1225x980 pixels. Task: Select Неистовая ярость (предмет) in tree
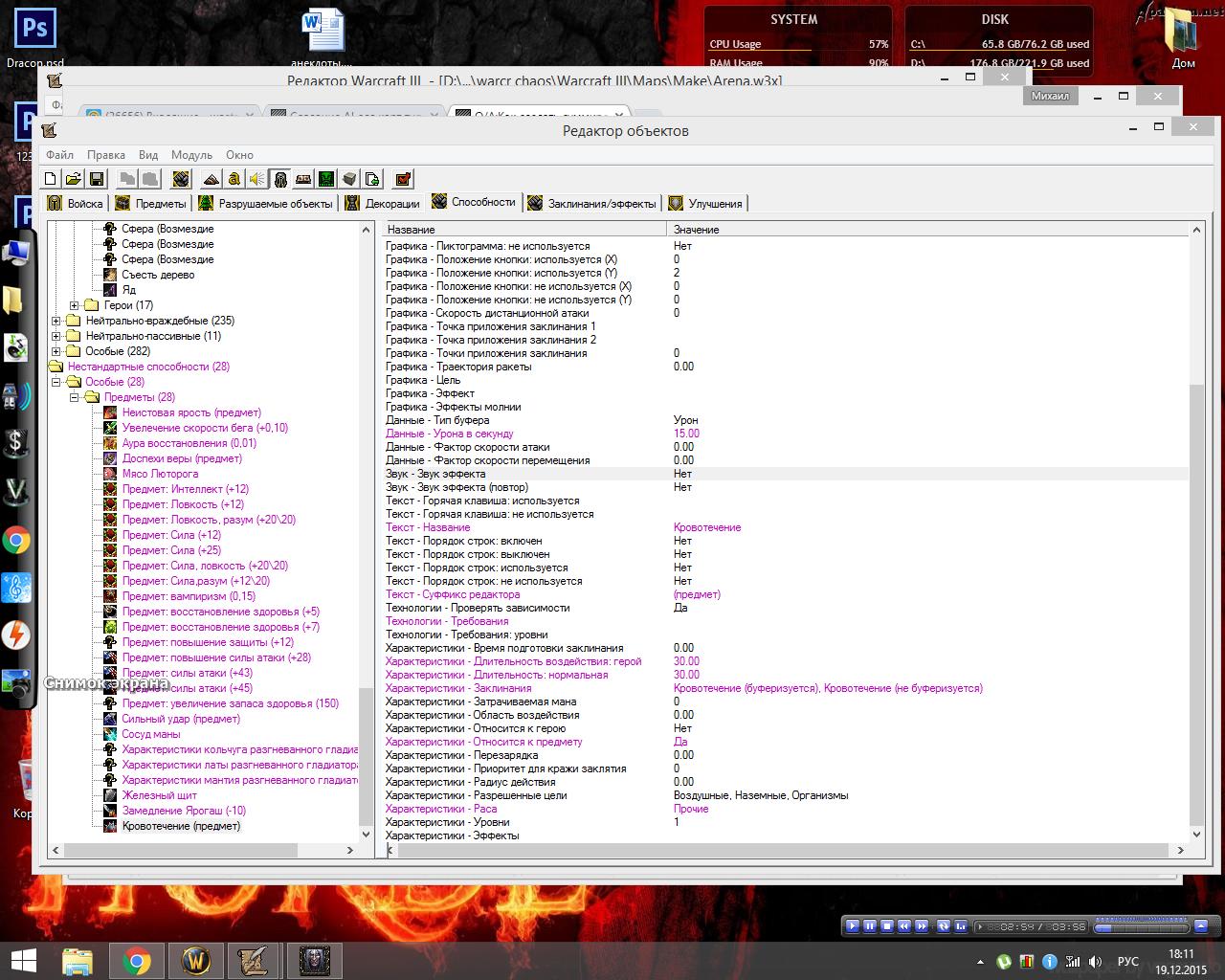coord(190,412)
